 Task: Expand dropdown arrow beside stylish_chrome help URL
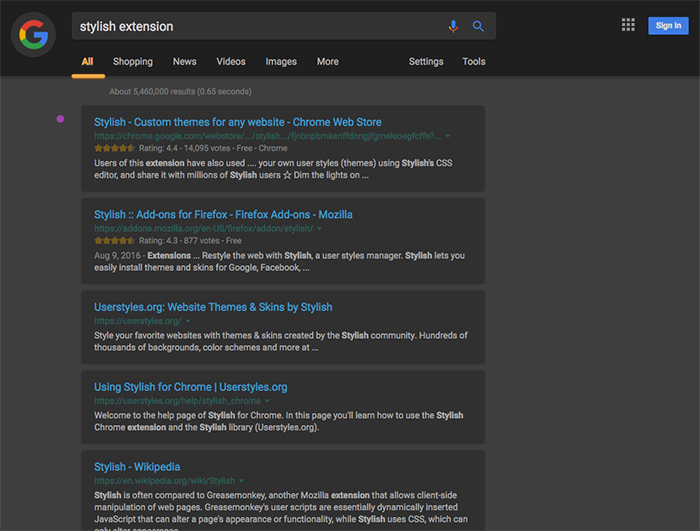pos(267,401)
